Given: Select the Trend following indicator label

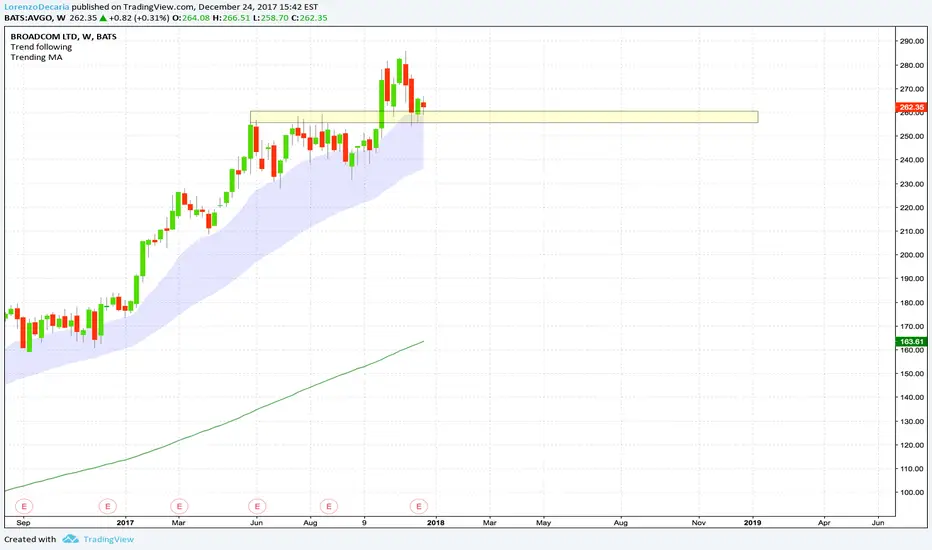Looking at the screenshot, I should coord(41,47).
